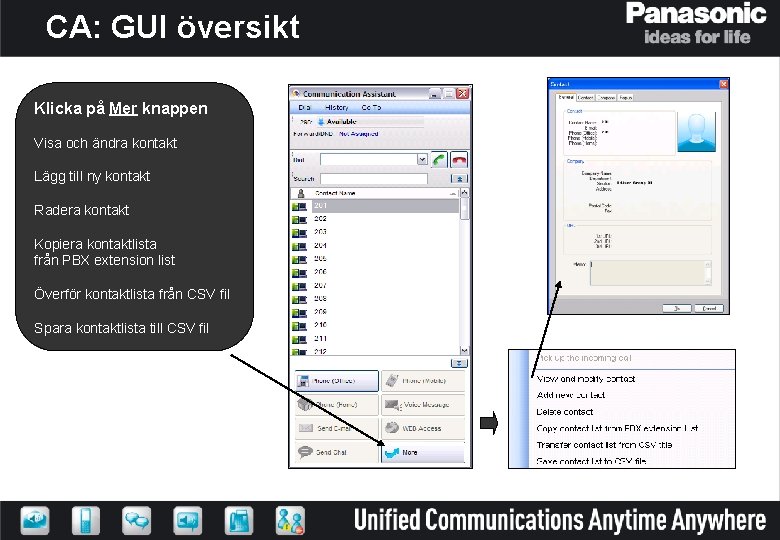This screenshot has width=780, height=540.
Task: Click the Send Chat button
Action: [x=337, y=452]
